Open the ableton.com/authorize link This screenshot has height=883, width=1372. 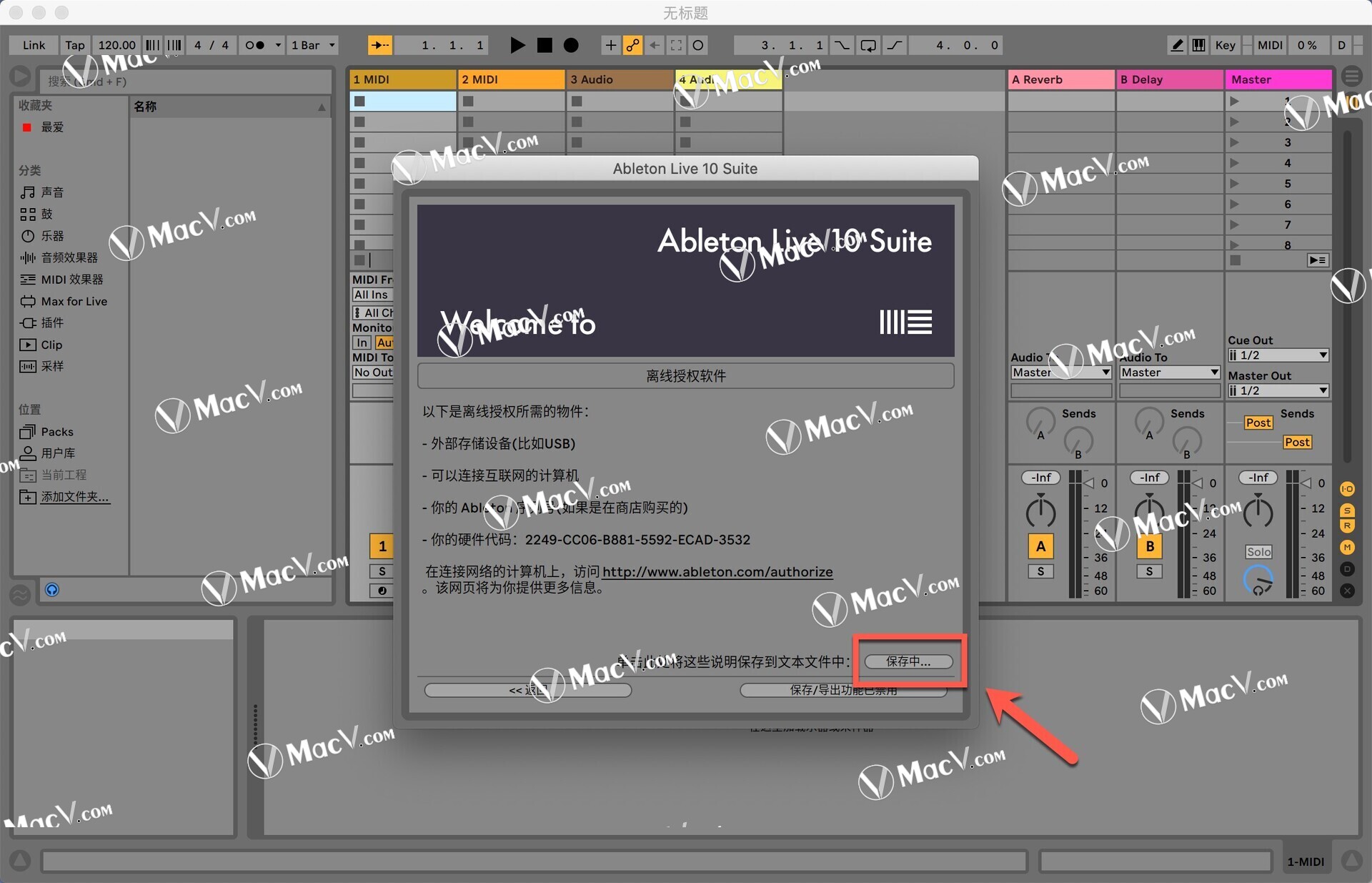pos(717,571)
